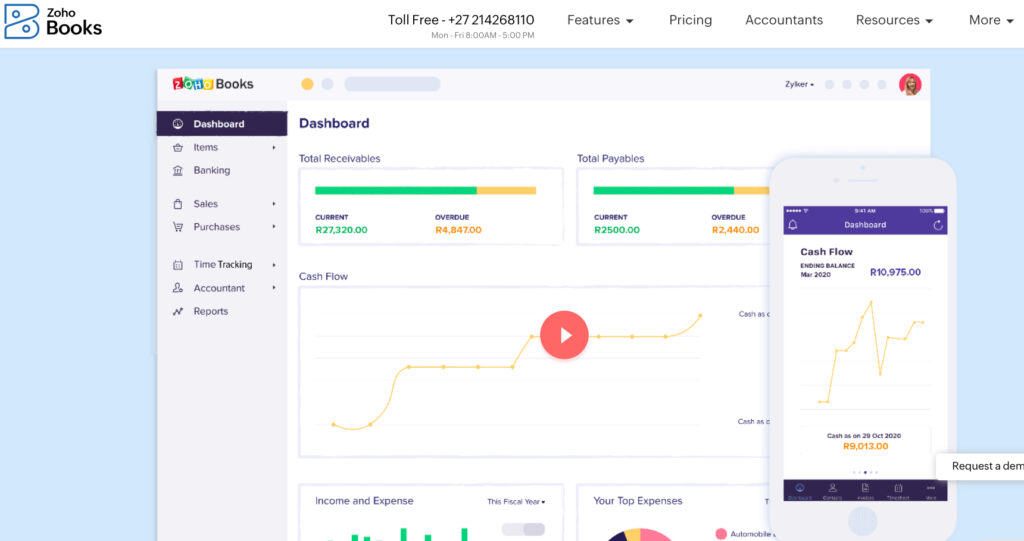The image size is (1024, 541).
Task: Click the Items basket icon
Action: (x=178, y=148)
